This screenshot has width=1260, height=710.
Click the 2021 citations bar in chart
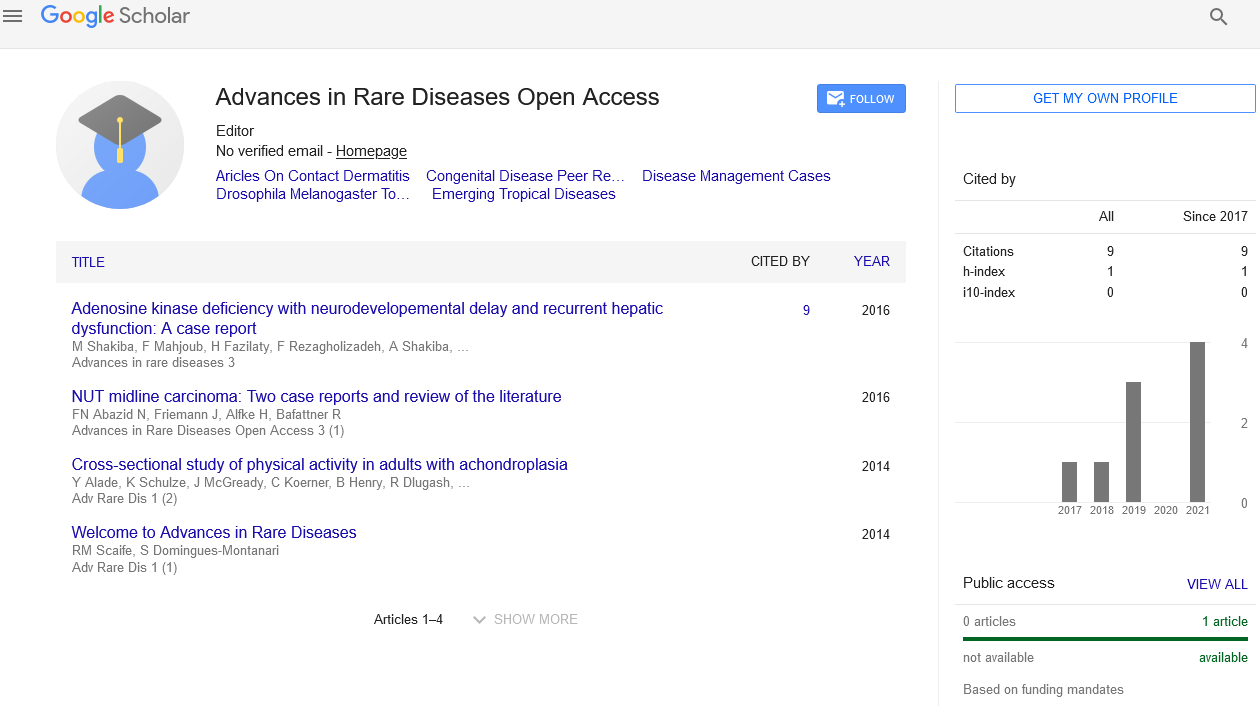(x=1197, y=422)
